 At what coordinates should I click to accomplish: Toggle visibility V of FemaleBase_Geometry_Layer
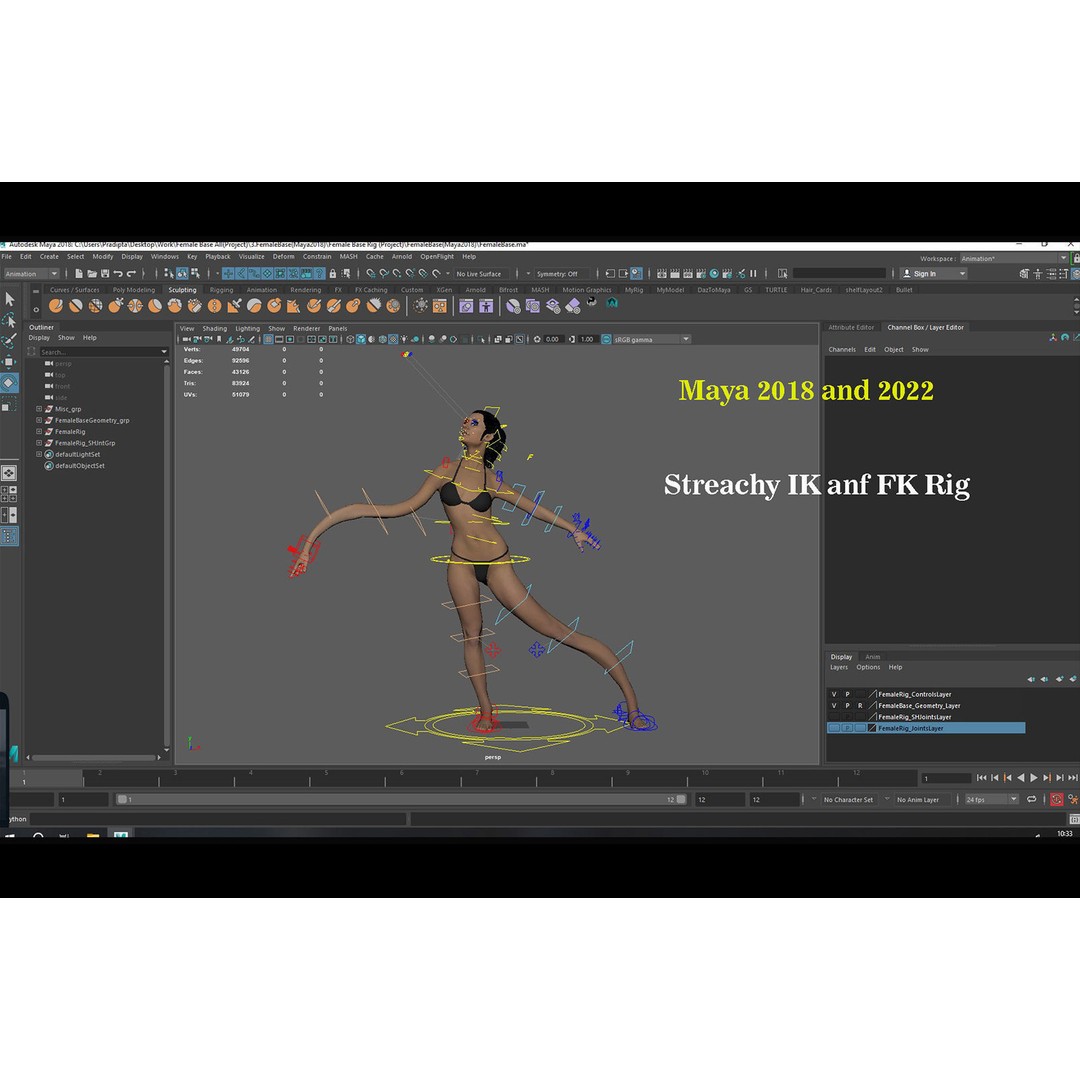[834, 705]
